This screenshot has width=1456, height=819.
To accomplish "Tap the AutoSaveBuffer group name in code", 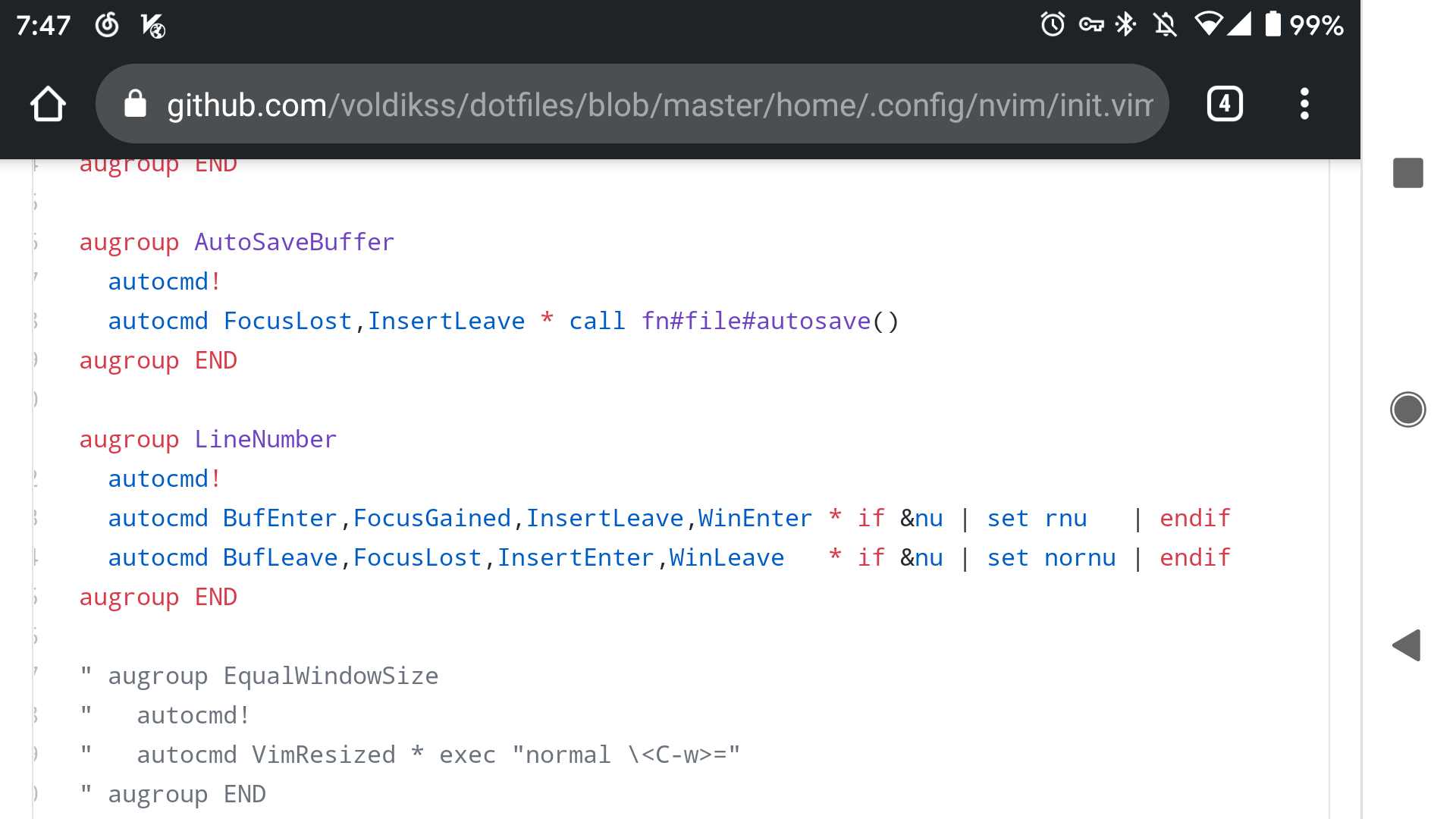I will tap(294, 241).
